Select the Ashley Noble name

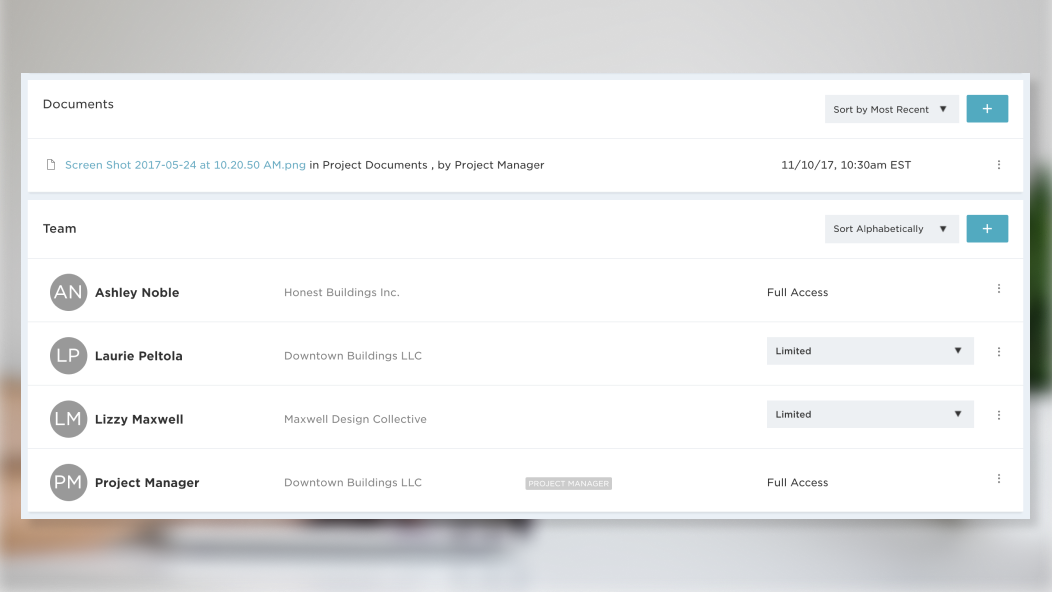click(x=137, y=293)
